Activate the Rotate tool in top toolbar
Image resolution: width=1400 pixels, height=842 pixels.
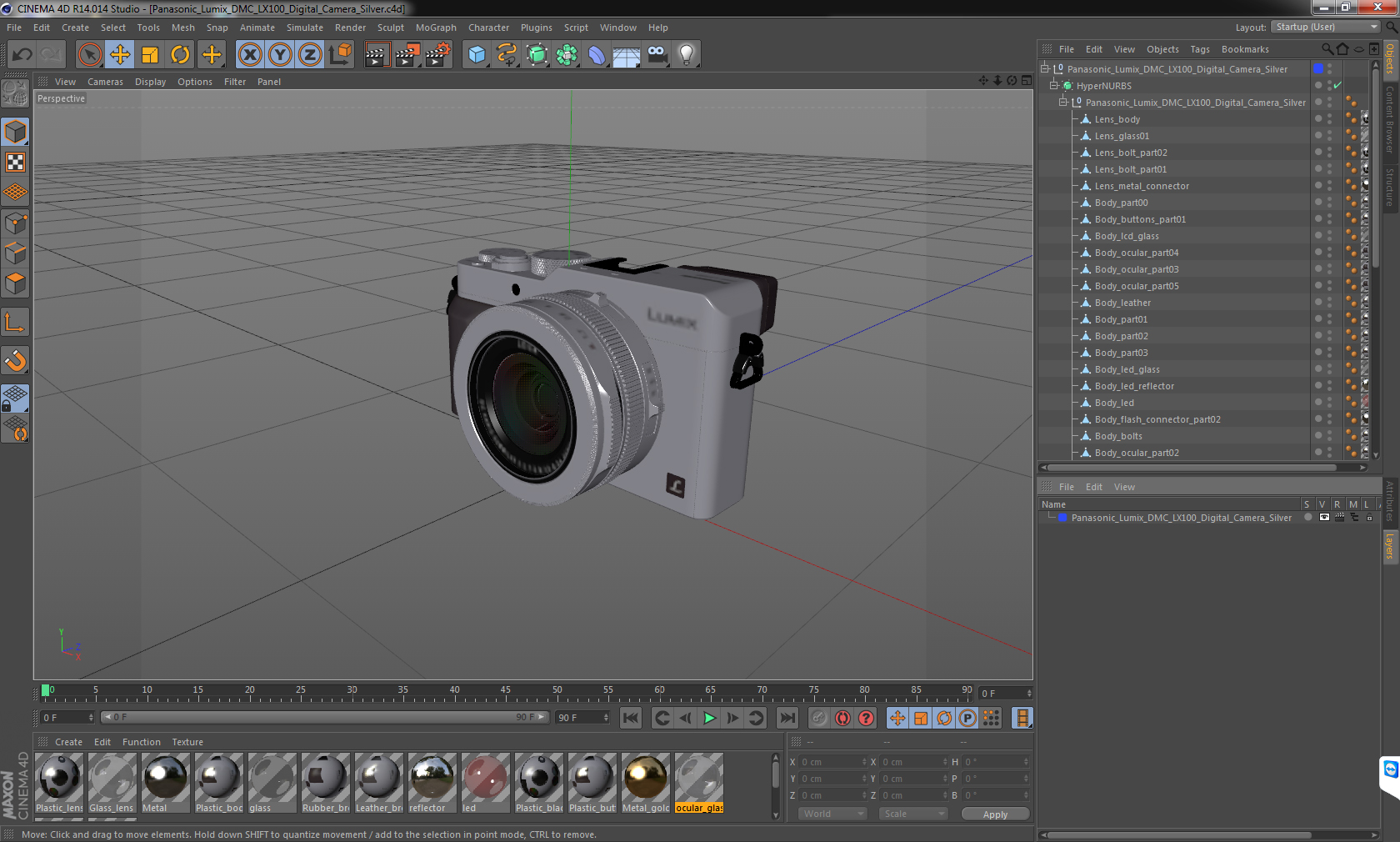pos(180,55)
